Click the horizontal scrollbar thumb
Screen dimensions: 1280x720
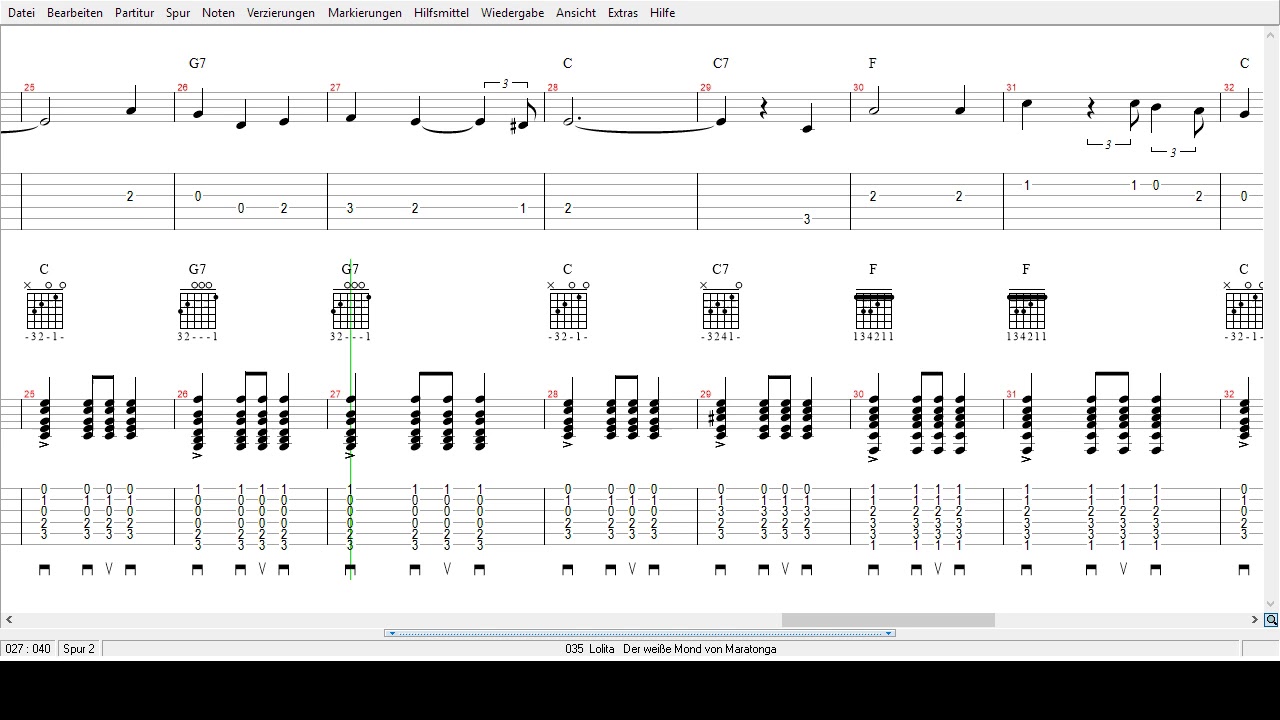pyautogui.click(x=888, y=620)
